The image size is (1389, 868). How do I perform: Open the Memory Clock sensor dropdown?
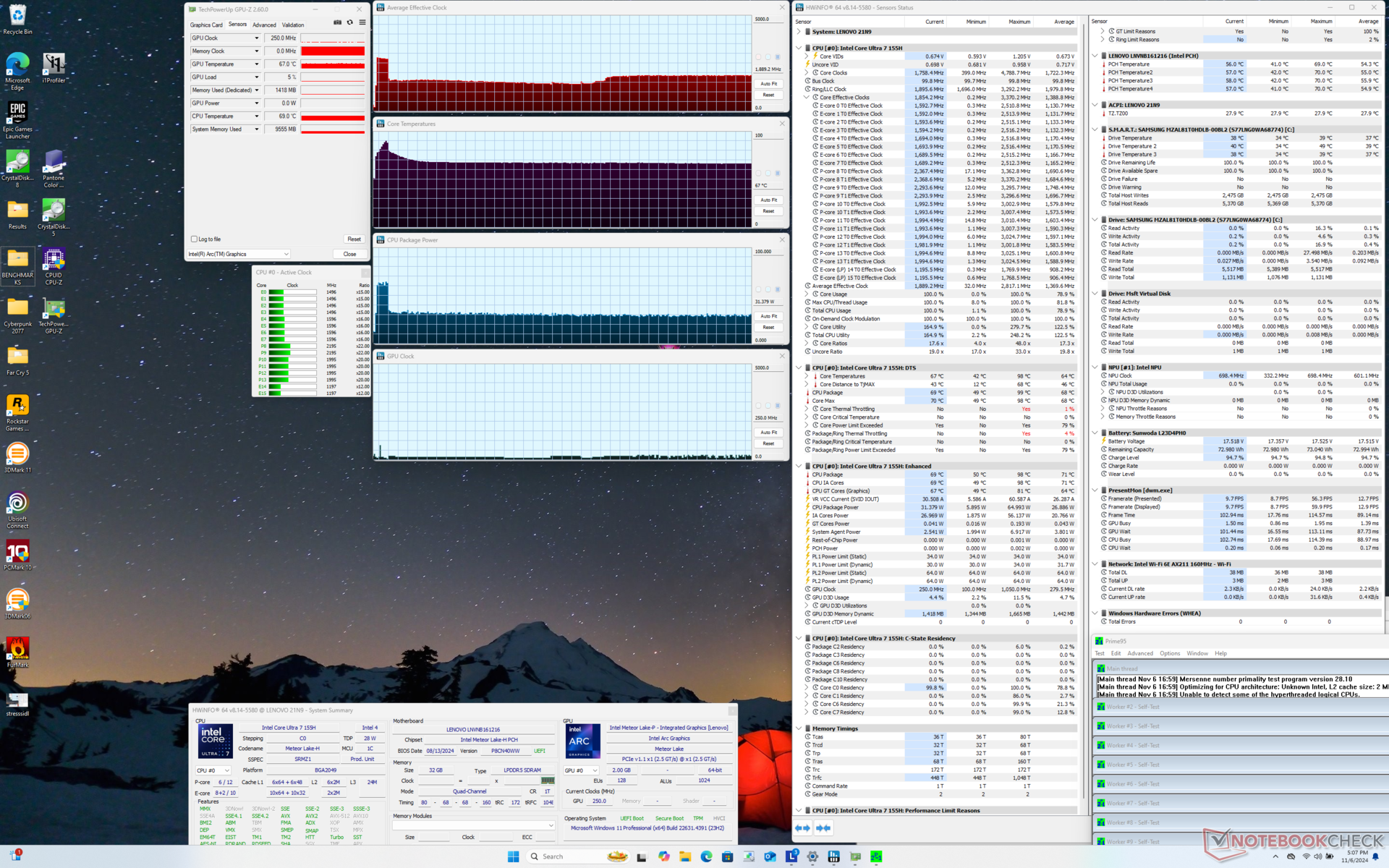point(256,51)
